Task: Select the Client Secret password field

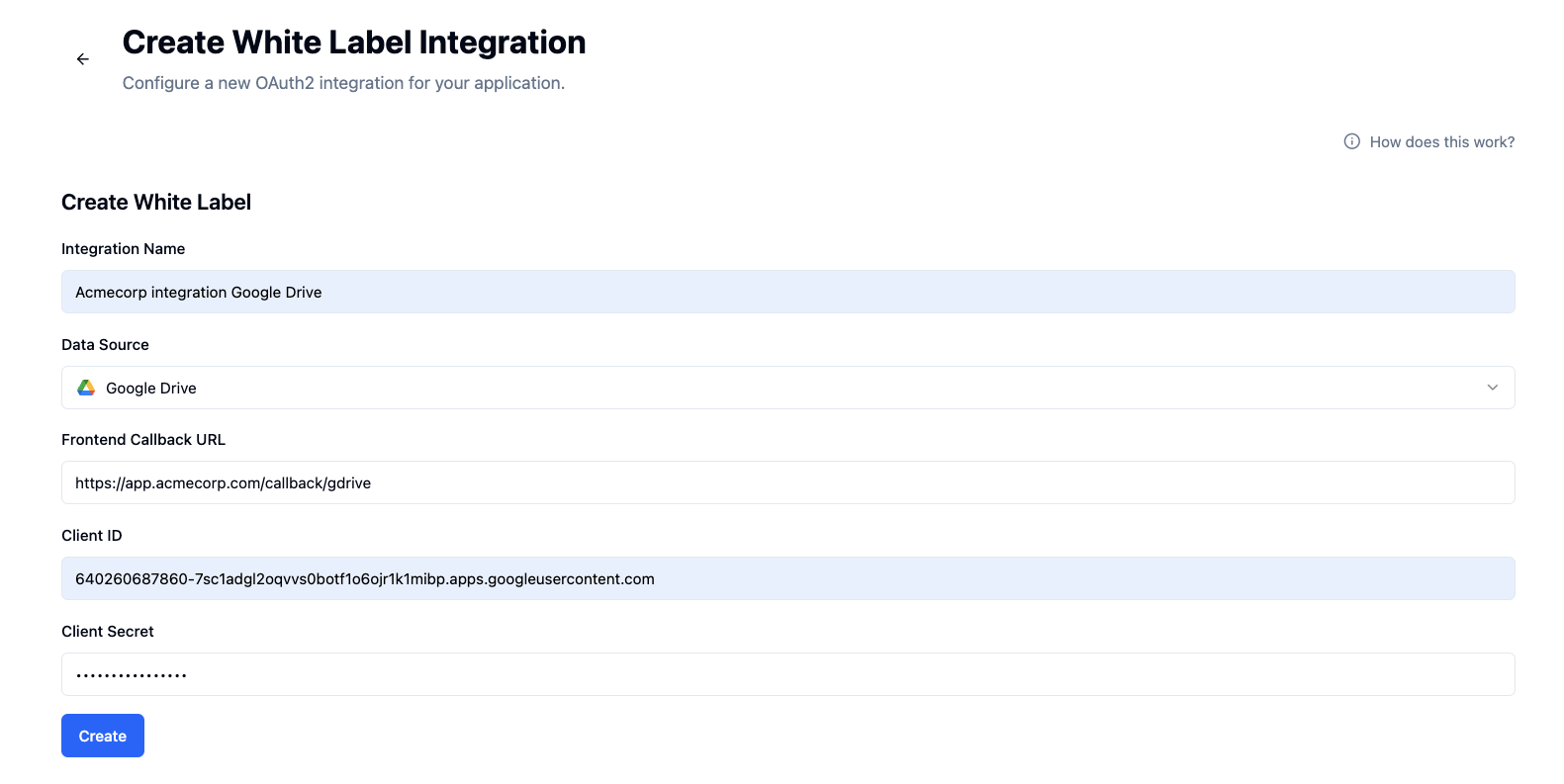Action: pyautogui.click(x=788, y=674)
